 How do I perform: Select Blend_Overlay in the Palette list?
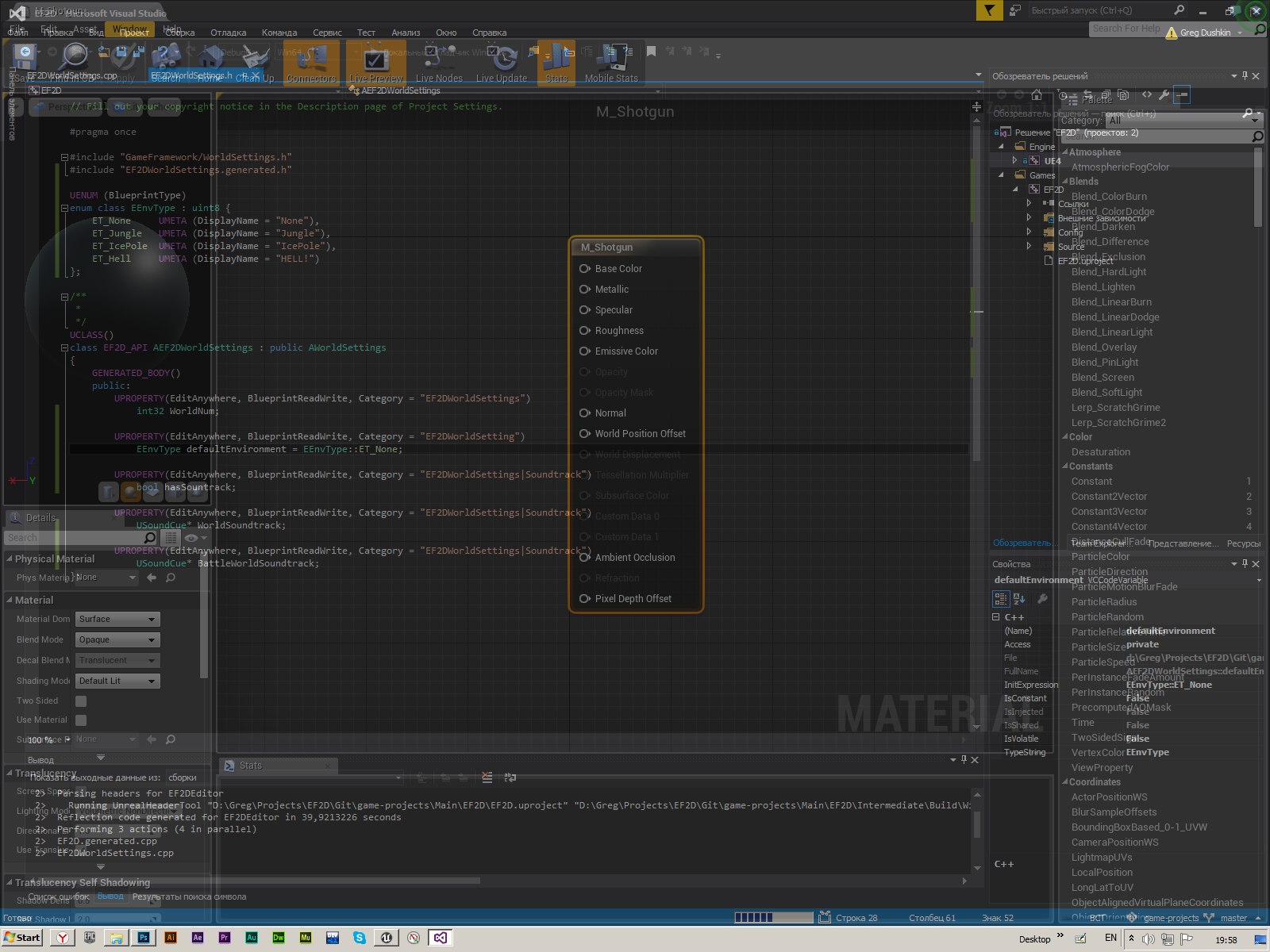(x=1104, y=347)
